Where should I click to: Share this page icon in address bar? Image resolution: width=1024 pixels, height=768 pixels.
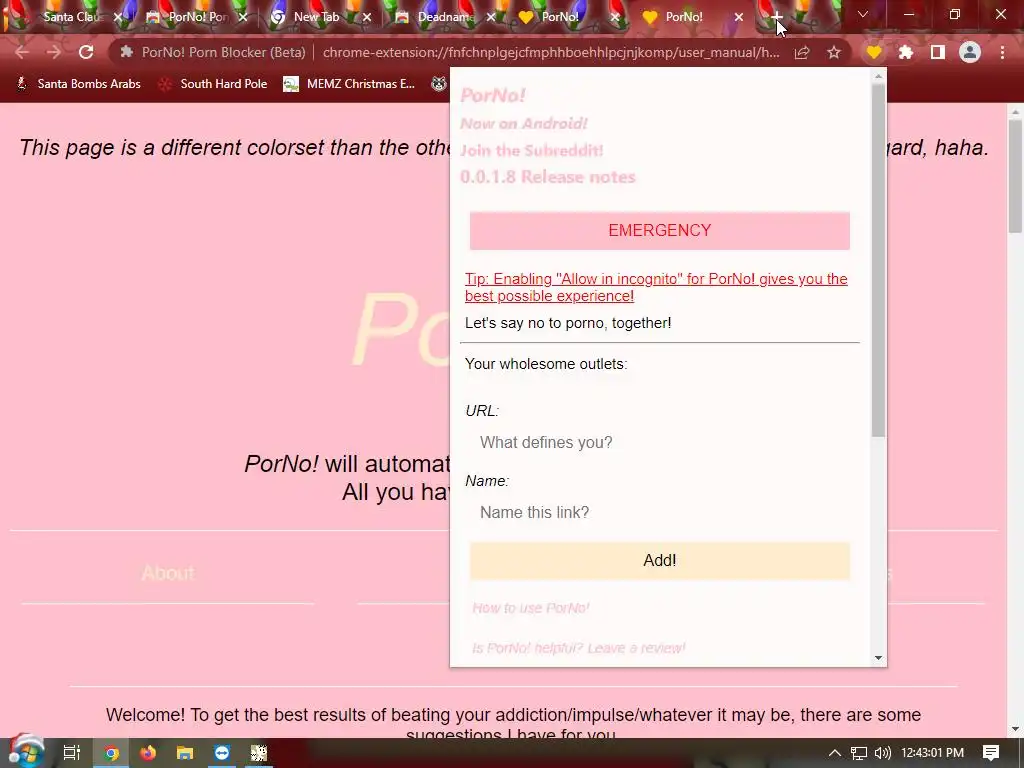(x=802, y=52)
